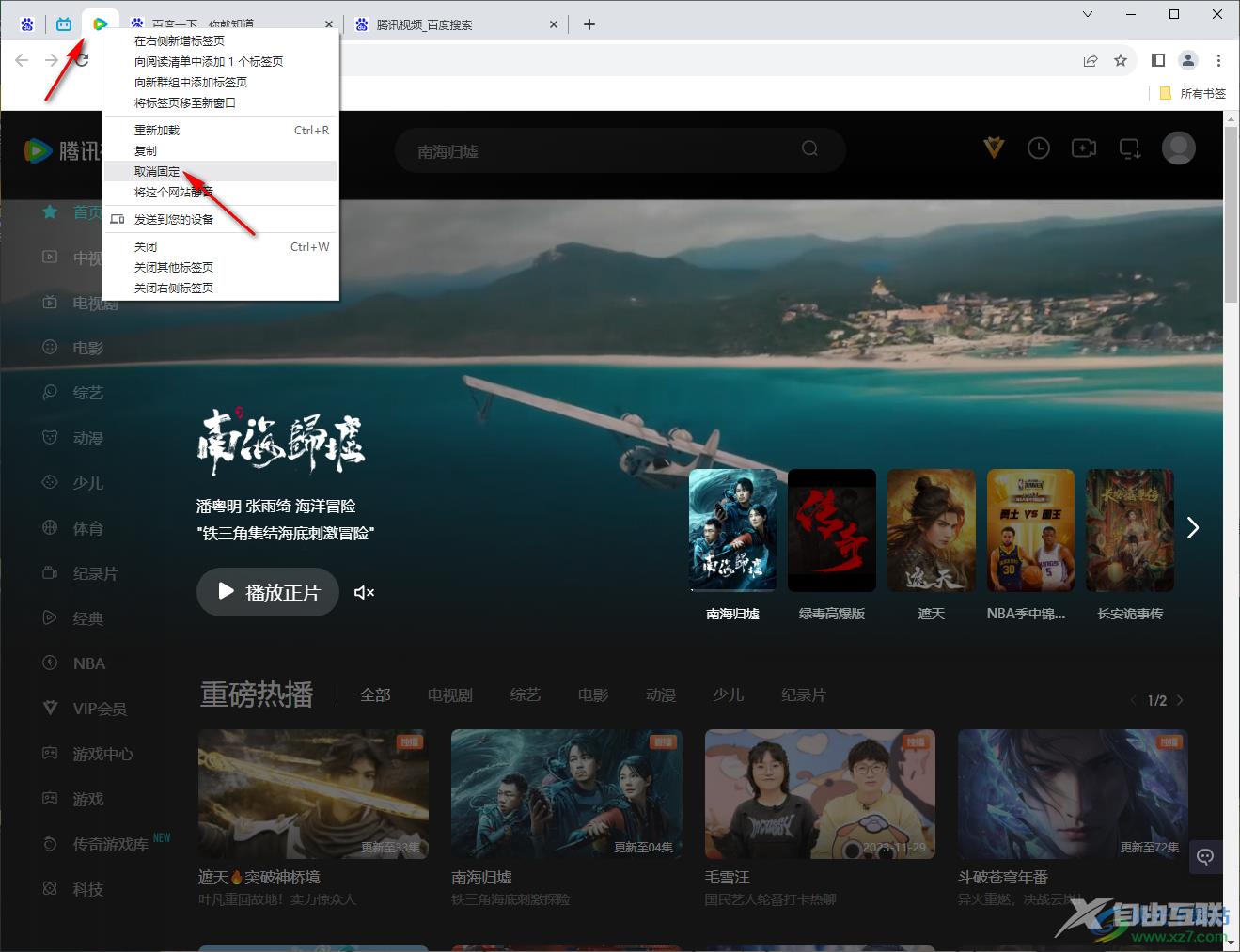The width and height of the screenshot is (1240, 952).
Task: Click the page vertical scrollbar thumb
Action: tap(1232, 215)
